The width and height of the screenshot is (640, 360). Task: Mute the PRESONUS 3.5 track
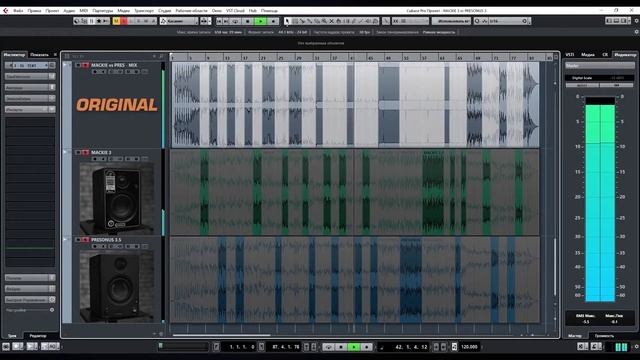click(78, 240)
